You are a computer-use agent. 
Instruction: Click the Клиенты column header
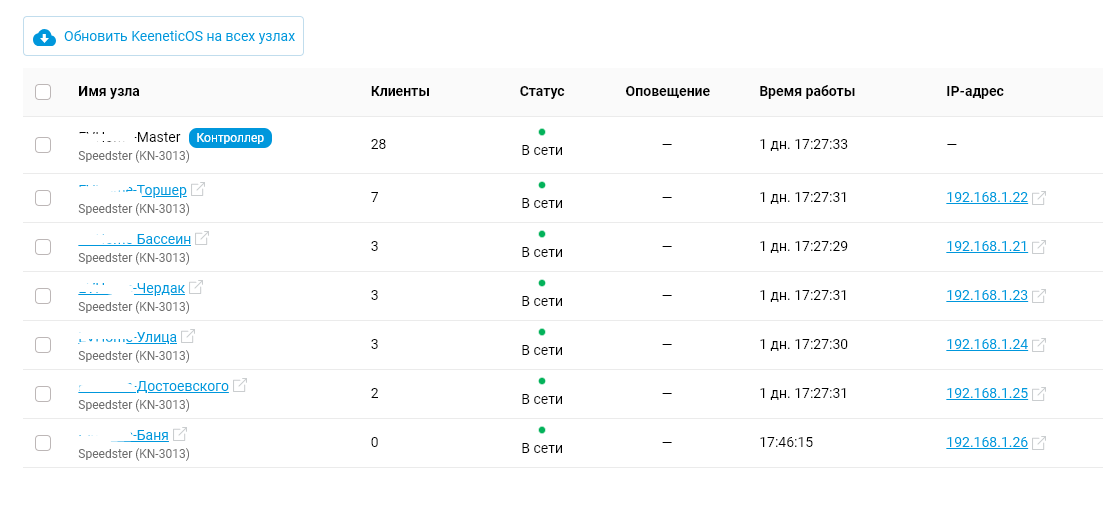[x=400, y=91]
